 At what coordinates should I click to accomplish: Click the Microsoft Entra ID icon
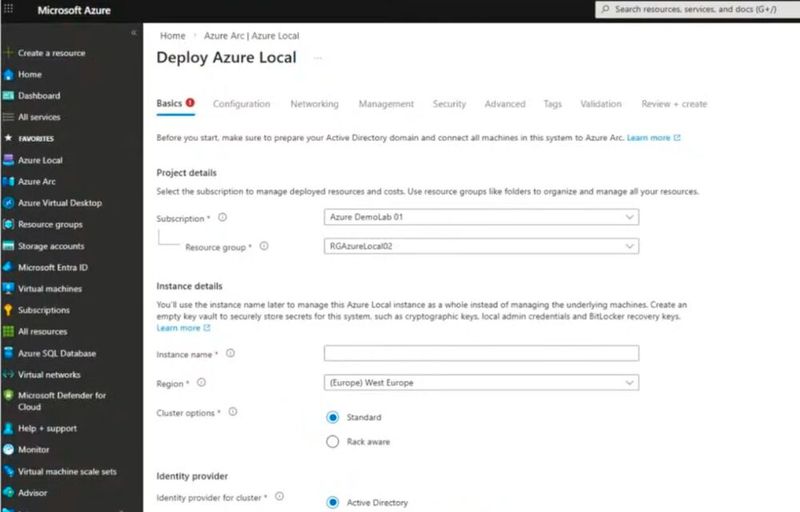(x=8, y=267)
